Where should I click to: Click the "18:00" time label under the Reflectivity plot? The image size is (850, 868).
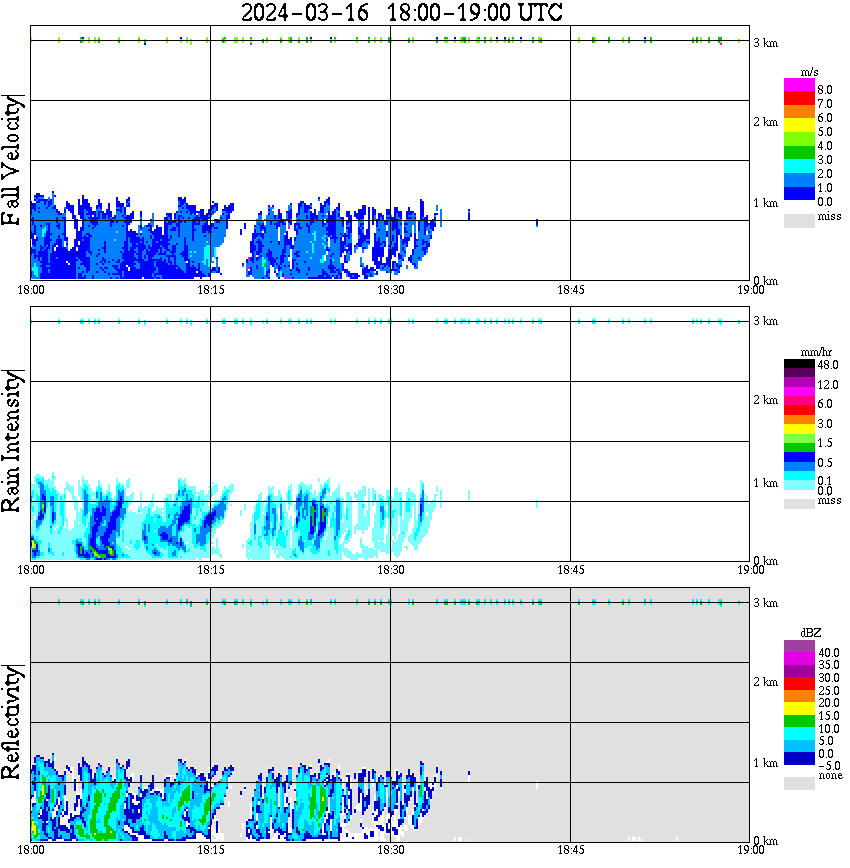click(x=31, y=850)
